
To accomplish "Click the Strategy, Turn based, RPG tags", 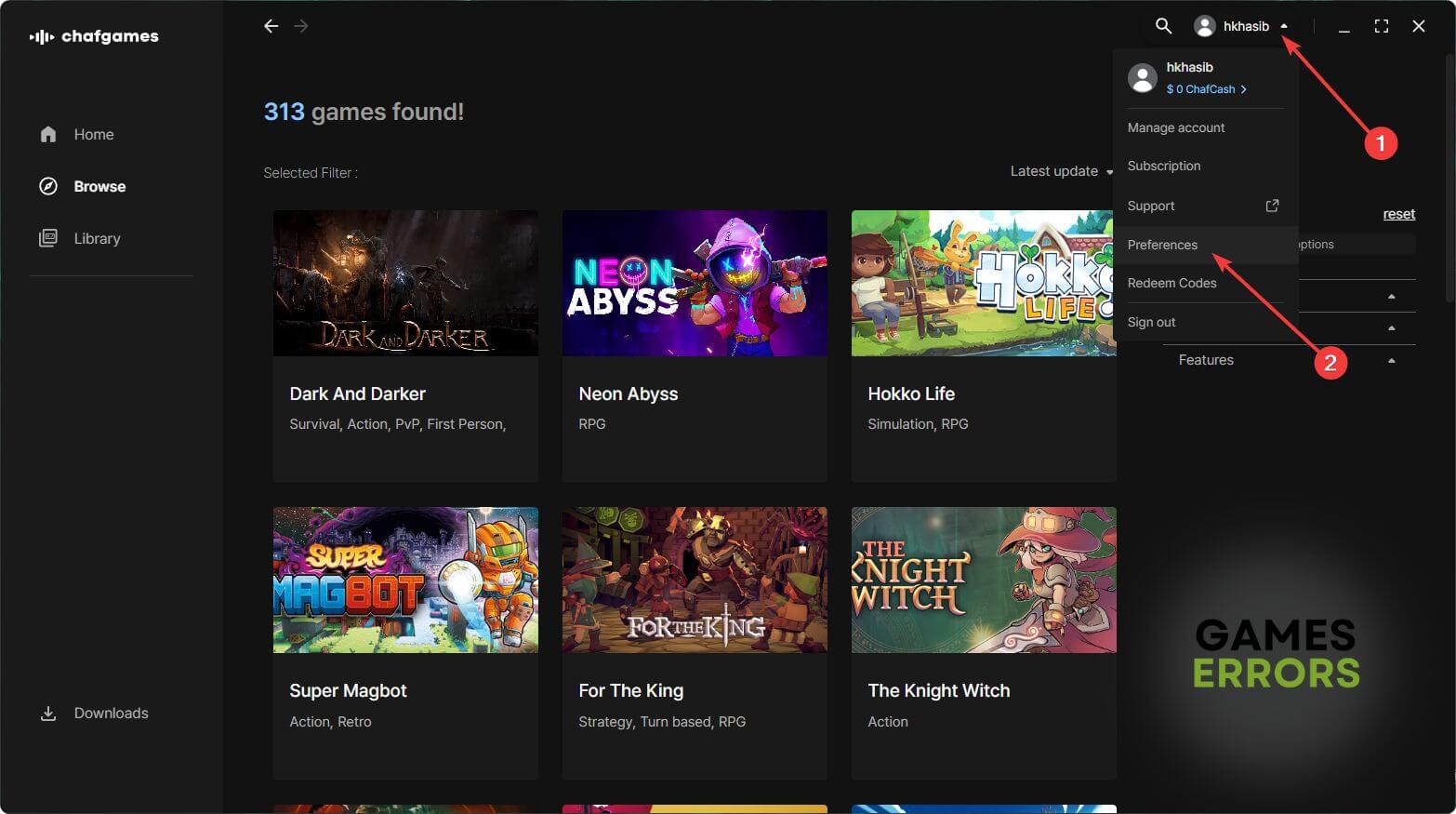I will [x=662, y=722].
